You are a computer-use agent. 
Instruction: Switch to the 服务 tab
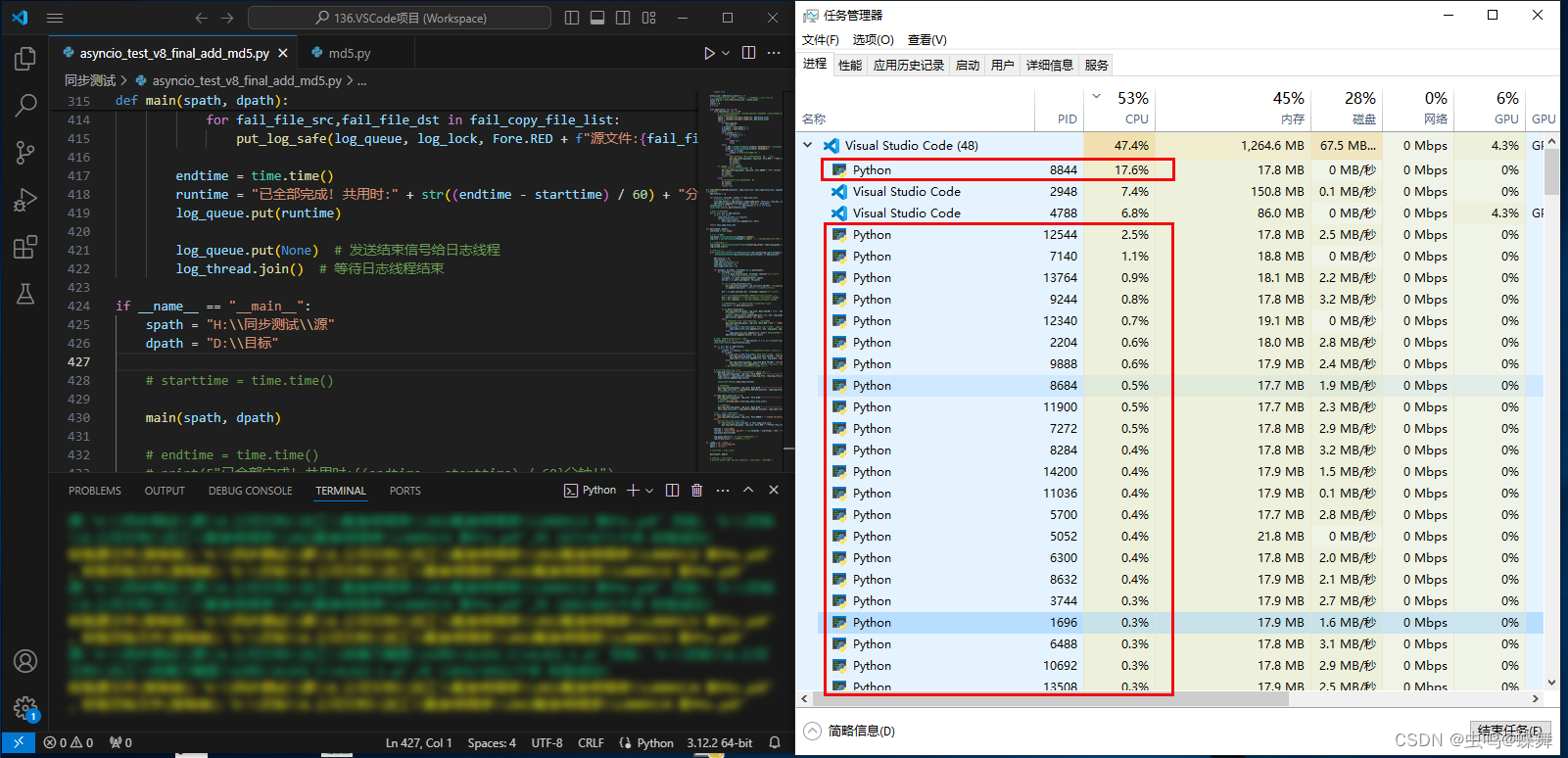pyautogui.click(x=1097, y=65)
